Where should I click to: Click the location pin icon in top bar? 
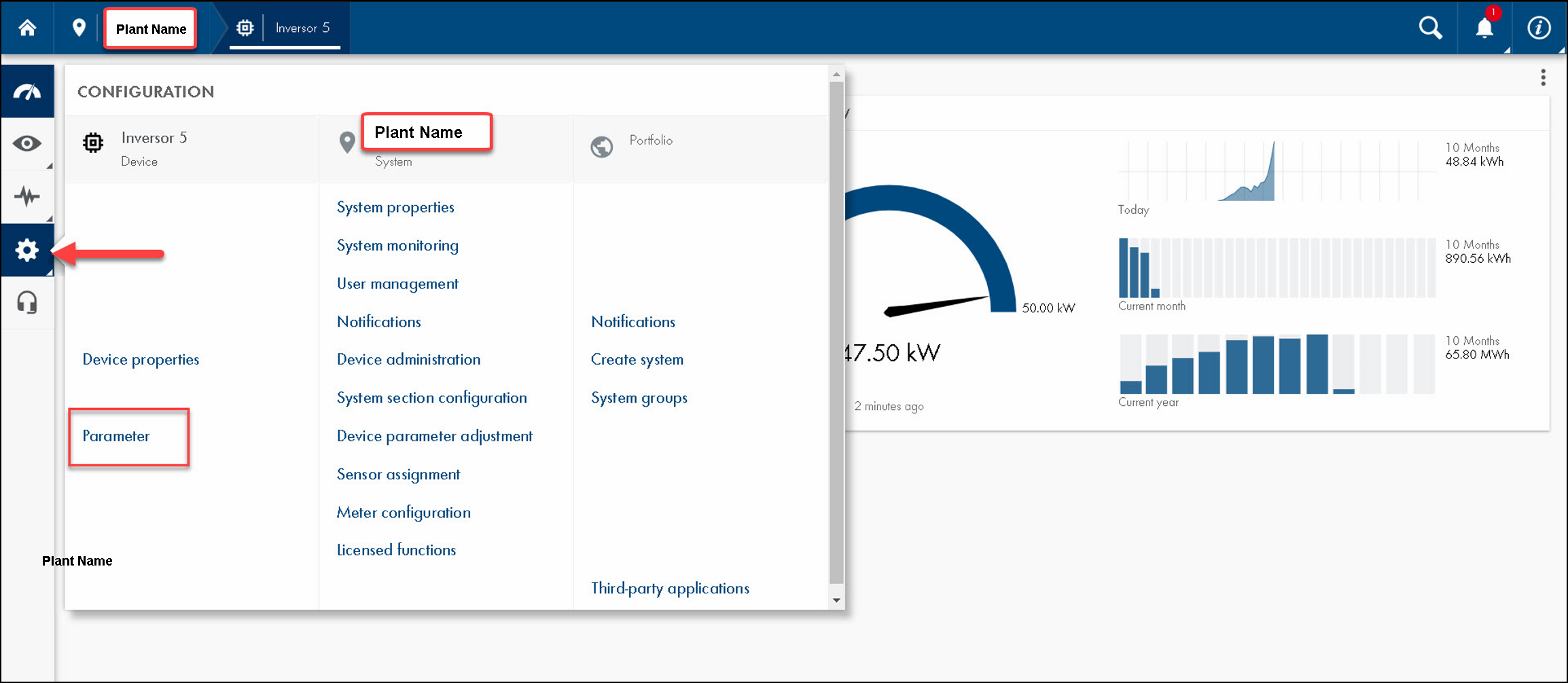[x=79, y=28]
